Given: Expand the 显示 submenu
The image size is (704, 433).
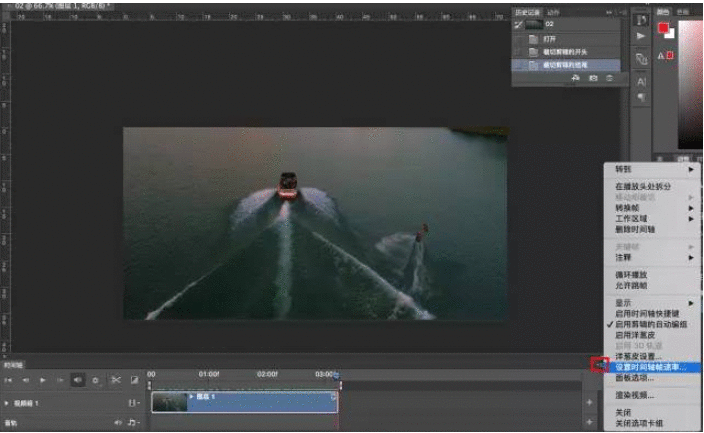Looking at the screenshot, I should (x=624, y=301).
